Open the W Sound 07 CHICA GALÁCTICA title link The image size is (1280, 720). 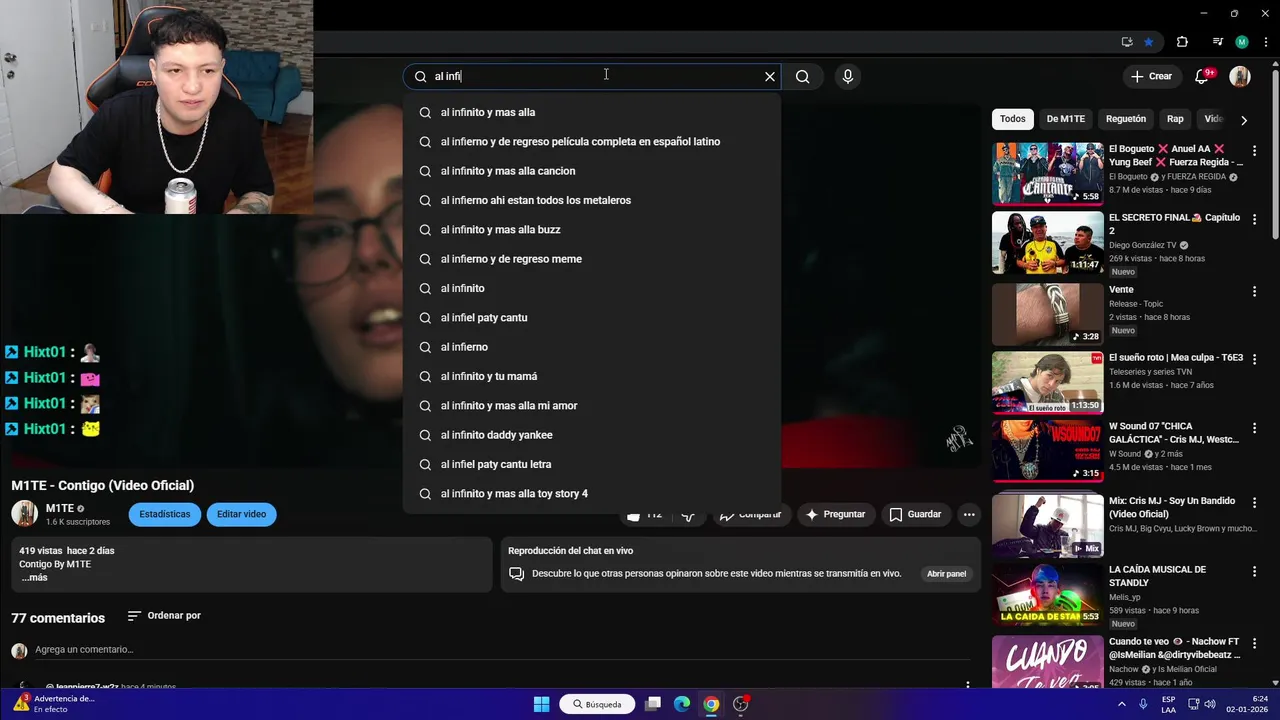click(1174, 433)
